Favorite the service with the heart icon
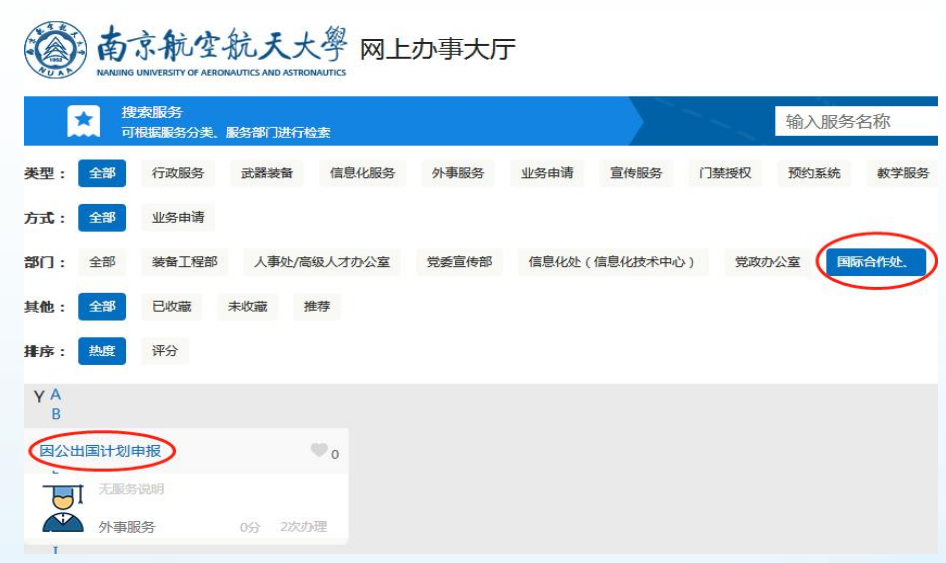 (x=319, y=451)
